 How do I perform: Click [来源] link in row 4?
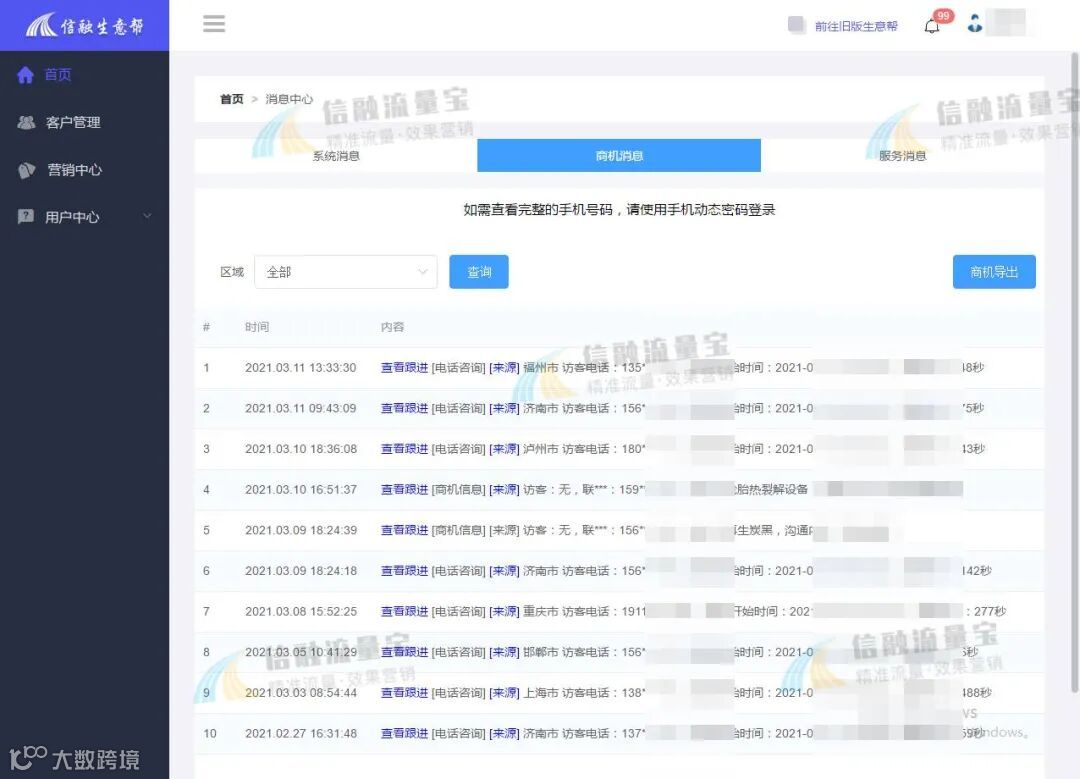pos(504,490)
